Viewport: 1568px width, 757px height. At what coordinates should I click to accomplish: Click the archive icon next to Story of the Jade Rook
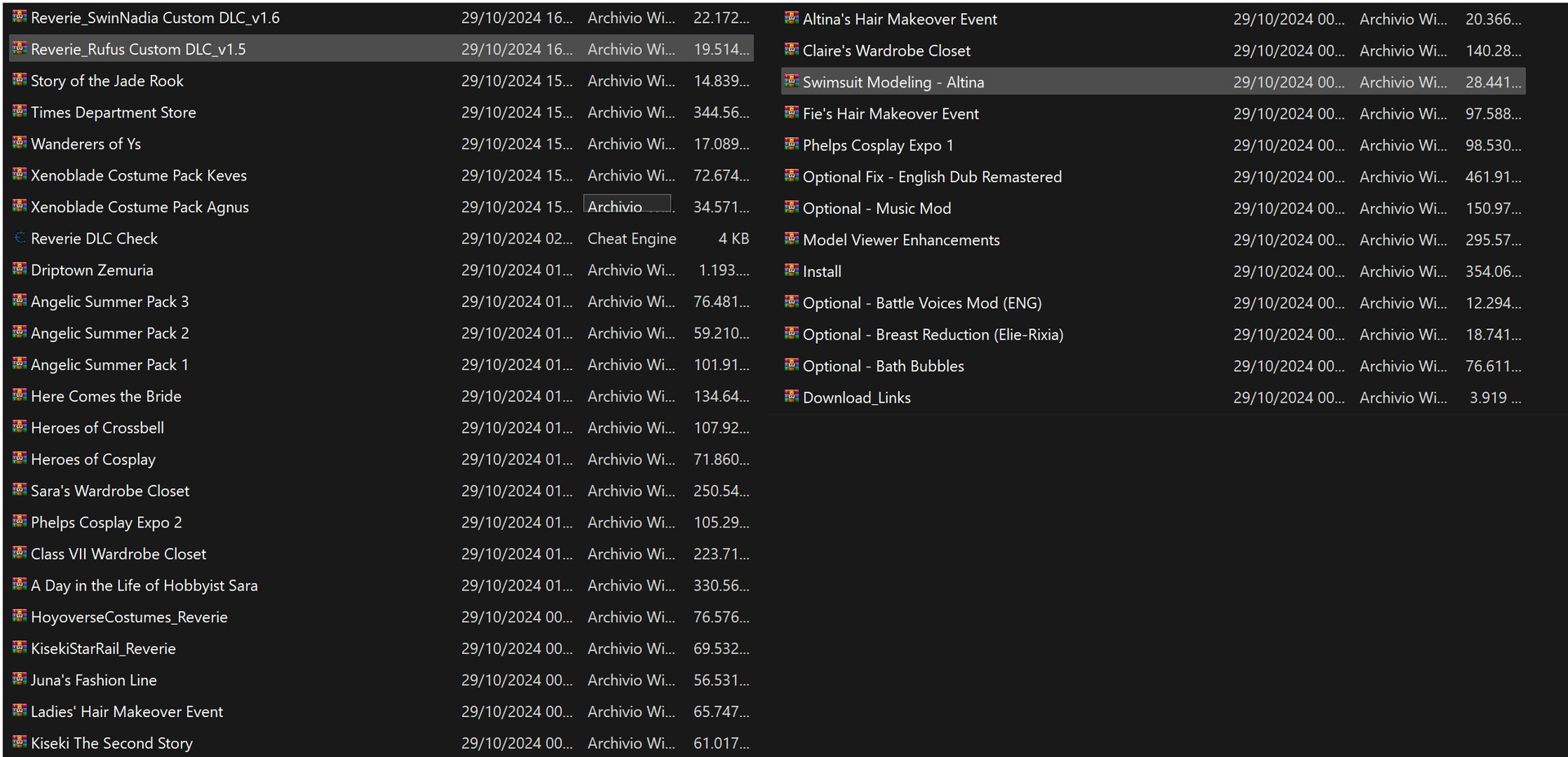(20, 79)
